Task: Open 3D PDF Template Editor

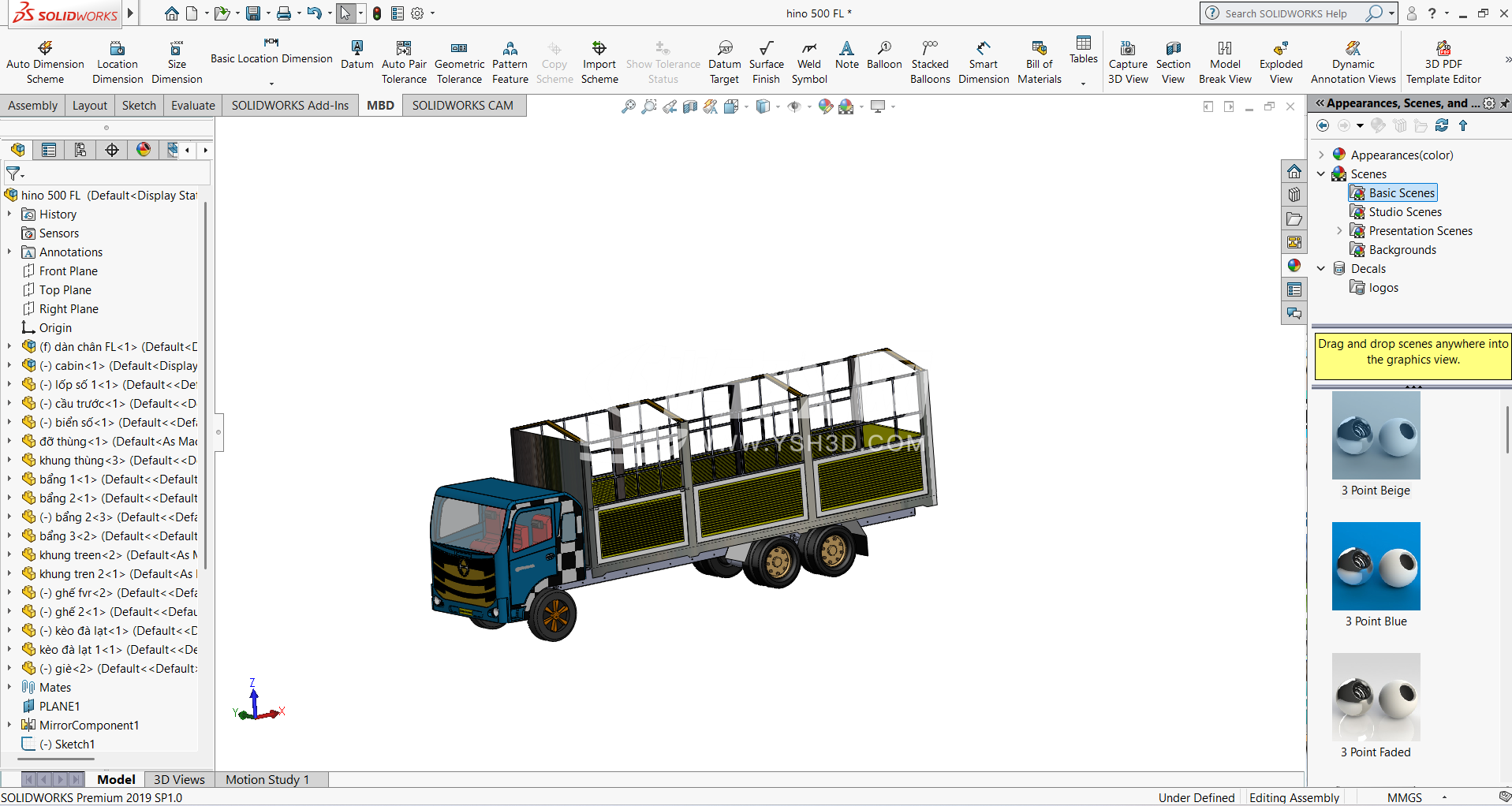Action: click(x=1443, y=62)
